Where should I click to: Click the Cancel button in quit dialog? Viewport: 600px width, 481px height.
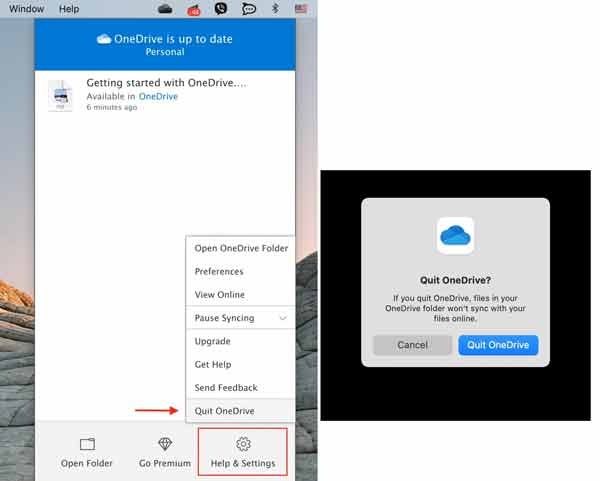[x=412, y=345]
